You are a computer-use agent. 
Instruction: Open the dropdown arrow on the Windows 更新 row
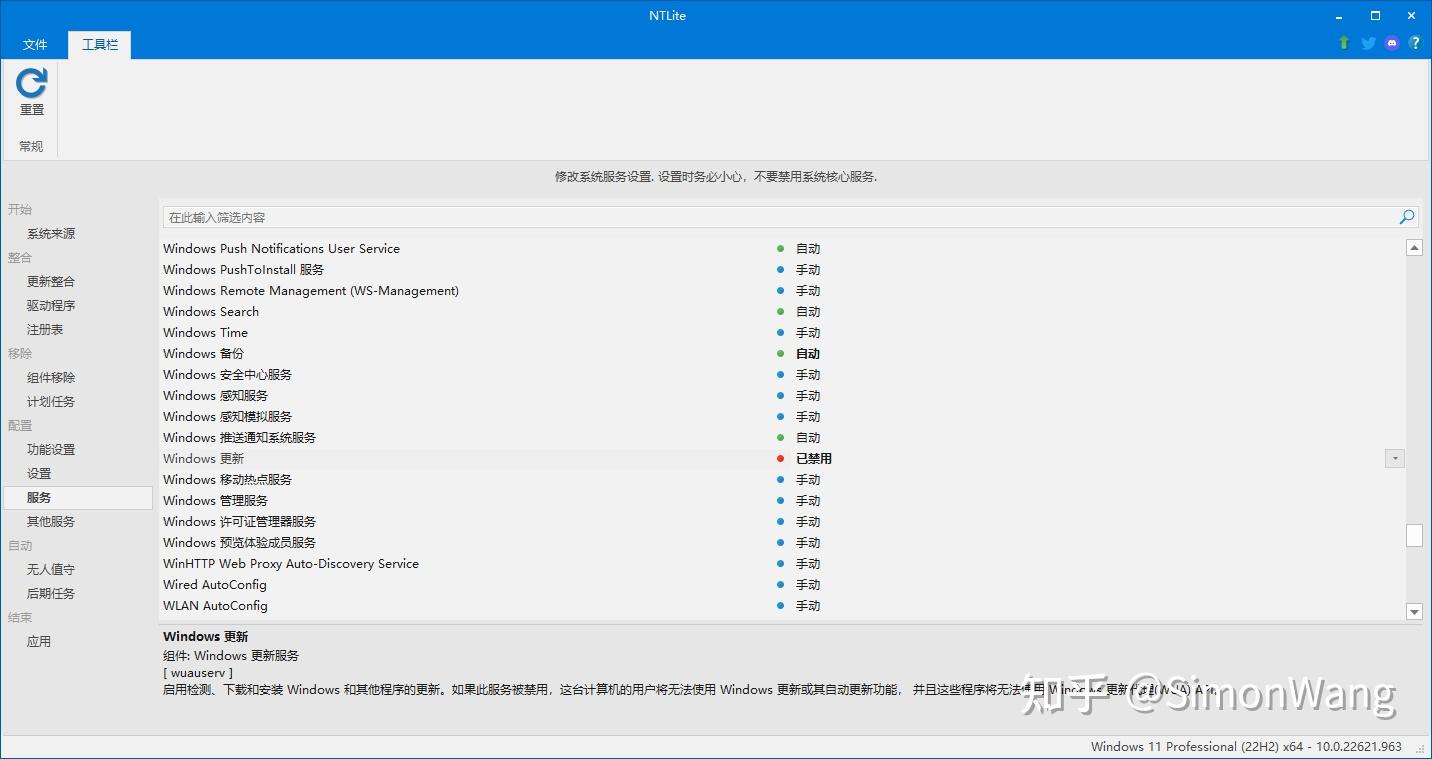click(1394, 458)
